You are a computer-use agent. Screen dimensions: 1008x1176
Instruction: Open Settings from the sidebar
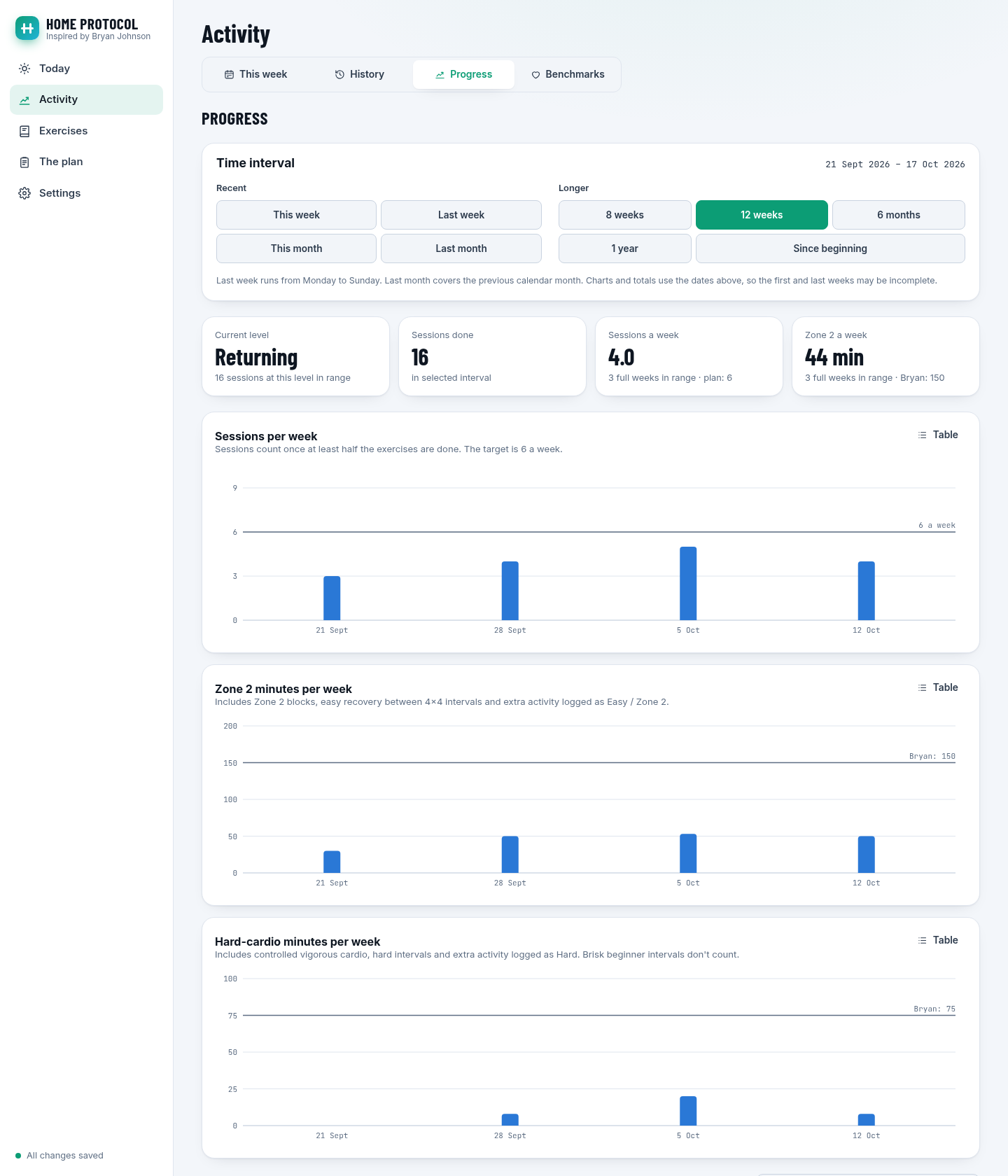coord(86,193)
